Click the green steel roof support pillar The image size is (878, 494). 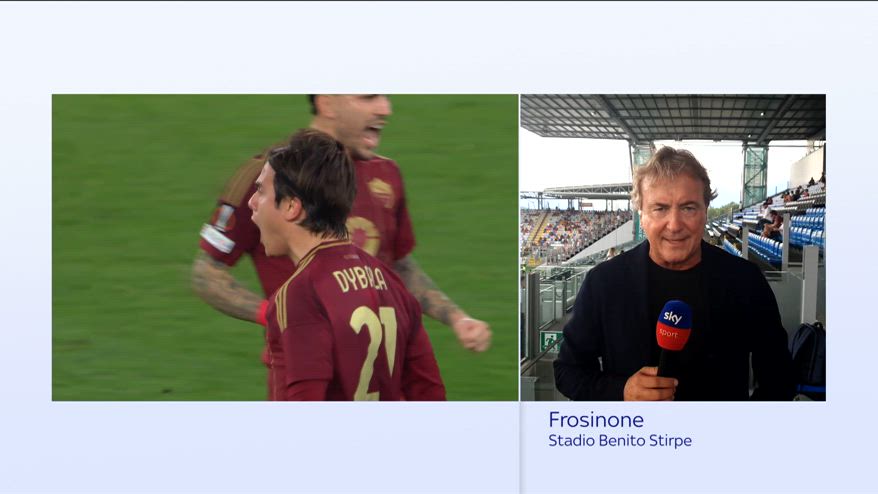coord(753,172)
